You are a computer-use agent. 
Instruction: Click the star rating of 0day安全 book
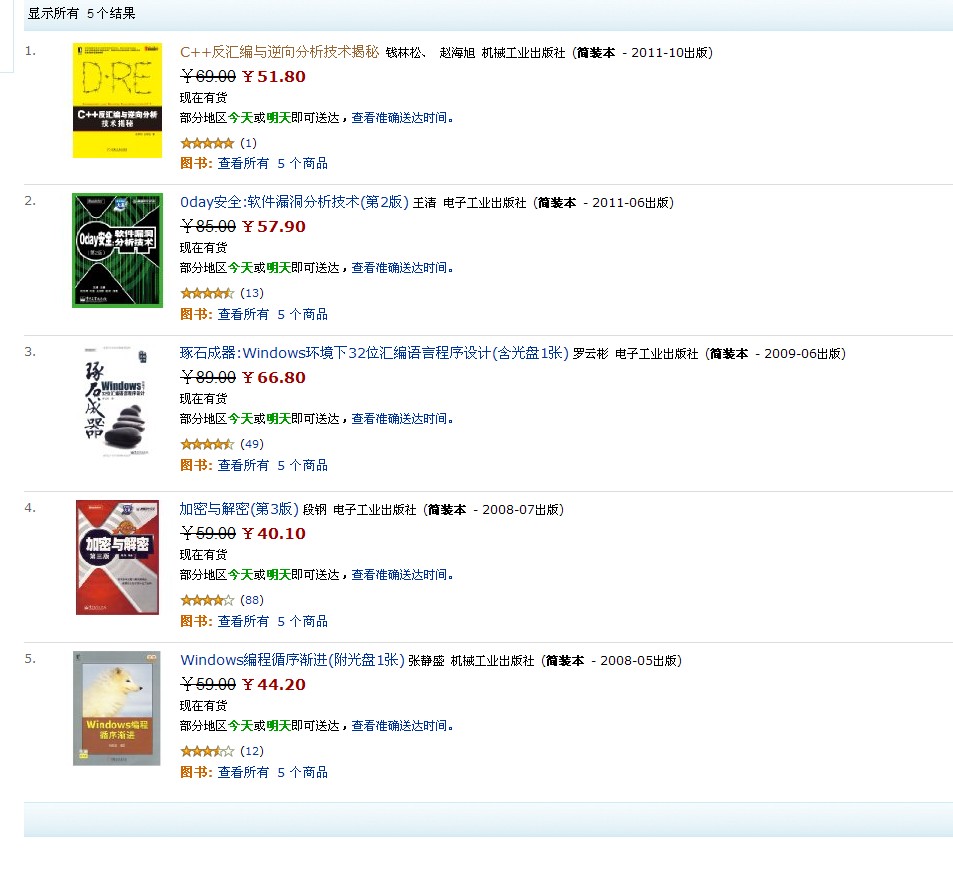pos(207,294)
